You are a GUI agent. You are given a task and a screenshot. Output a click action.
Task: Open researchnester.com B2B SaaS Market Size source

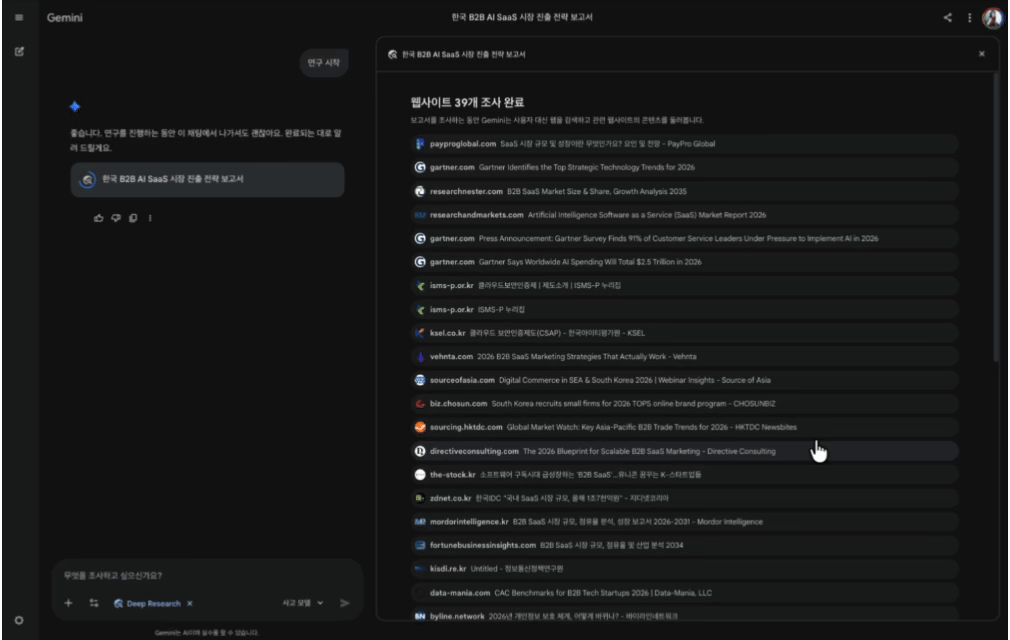click(685, 191)
